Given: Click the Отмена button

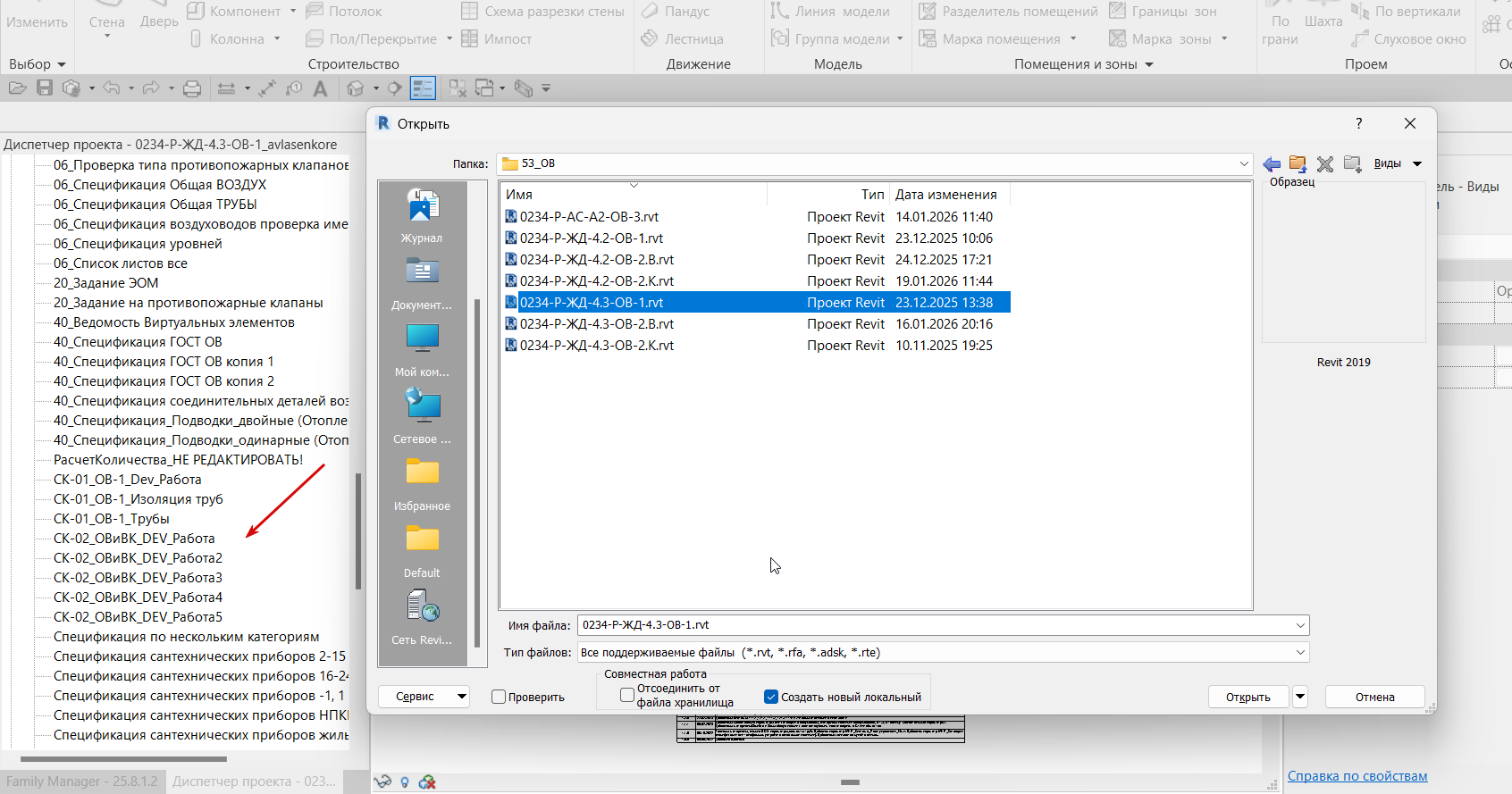Looking at the screenshot, I should point(1374,697).
